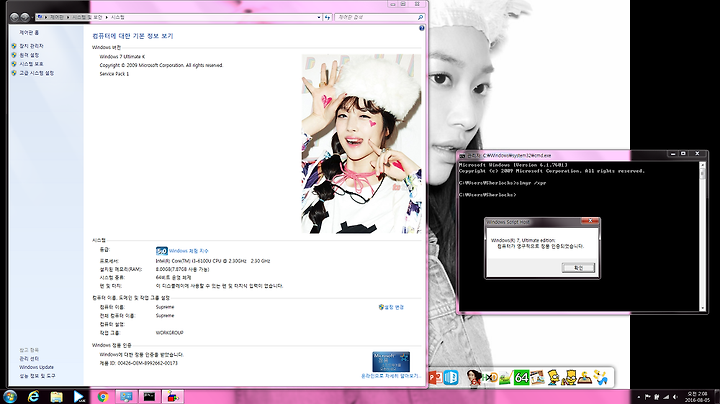Open Action Center link in sidebar
Viewport: 720px width, 404px height.
(x=29, y=359)
